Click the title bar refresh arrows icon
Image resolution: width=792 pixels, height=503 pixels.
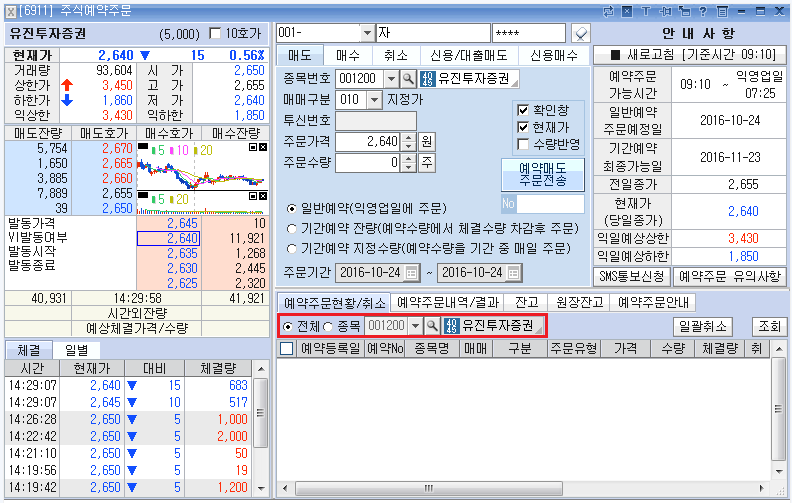point(609,10)
